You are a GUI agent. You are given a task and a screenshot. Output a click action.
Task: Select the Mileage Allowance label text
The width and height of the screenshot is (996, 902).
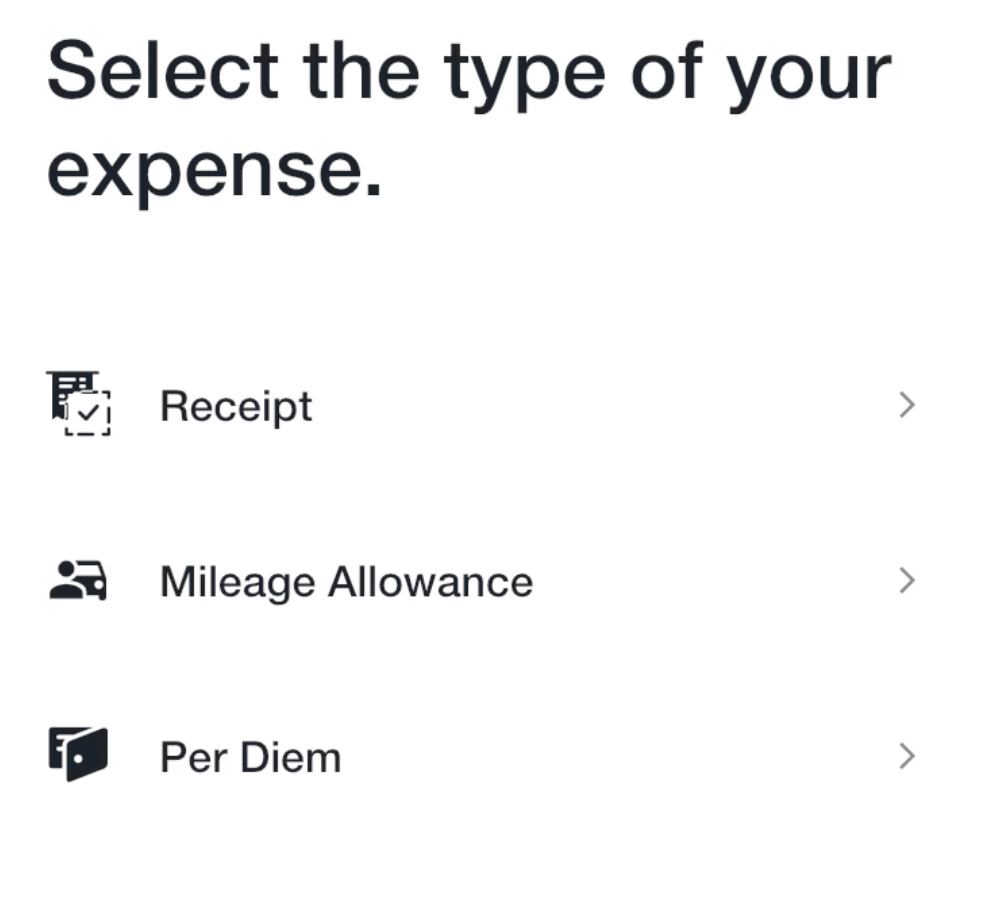(x=347, y=582)
